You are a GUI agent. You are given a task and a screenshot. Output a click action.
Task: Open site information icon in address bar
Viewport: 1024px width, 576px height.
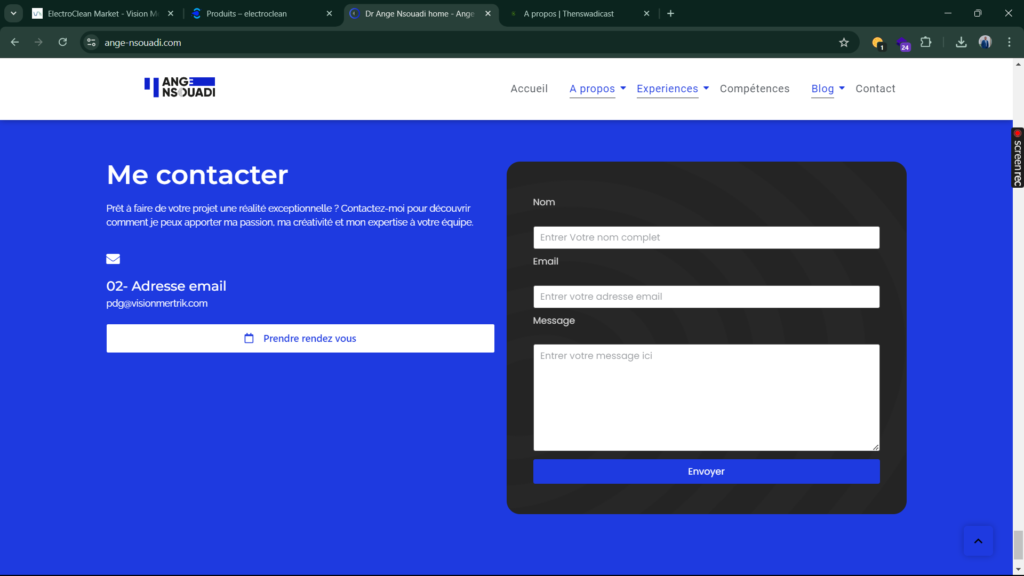[x=91, y=42]
